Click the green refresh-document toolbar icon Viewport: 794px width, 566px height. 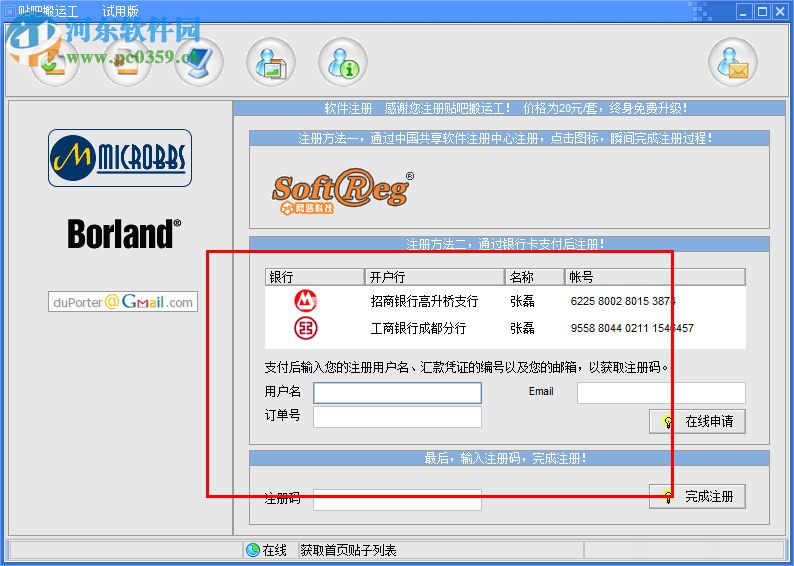pyautogui.click(x=55, y=62)
